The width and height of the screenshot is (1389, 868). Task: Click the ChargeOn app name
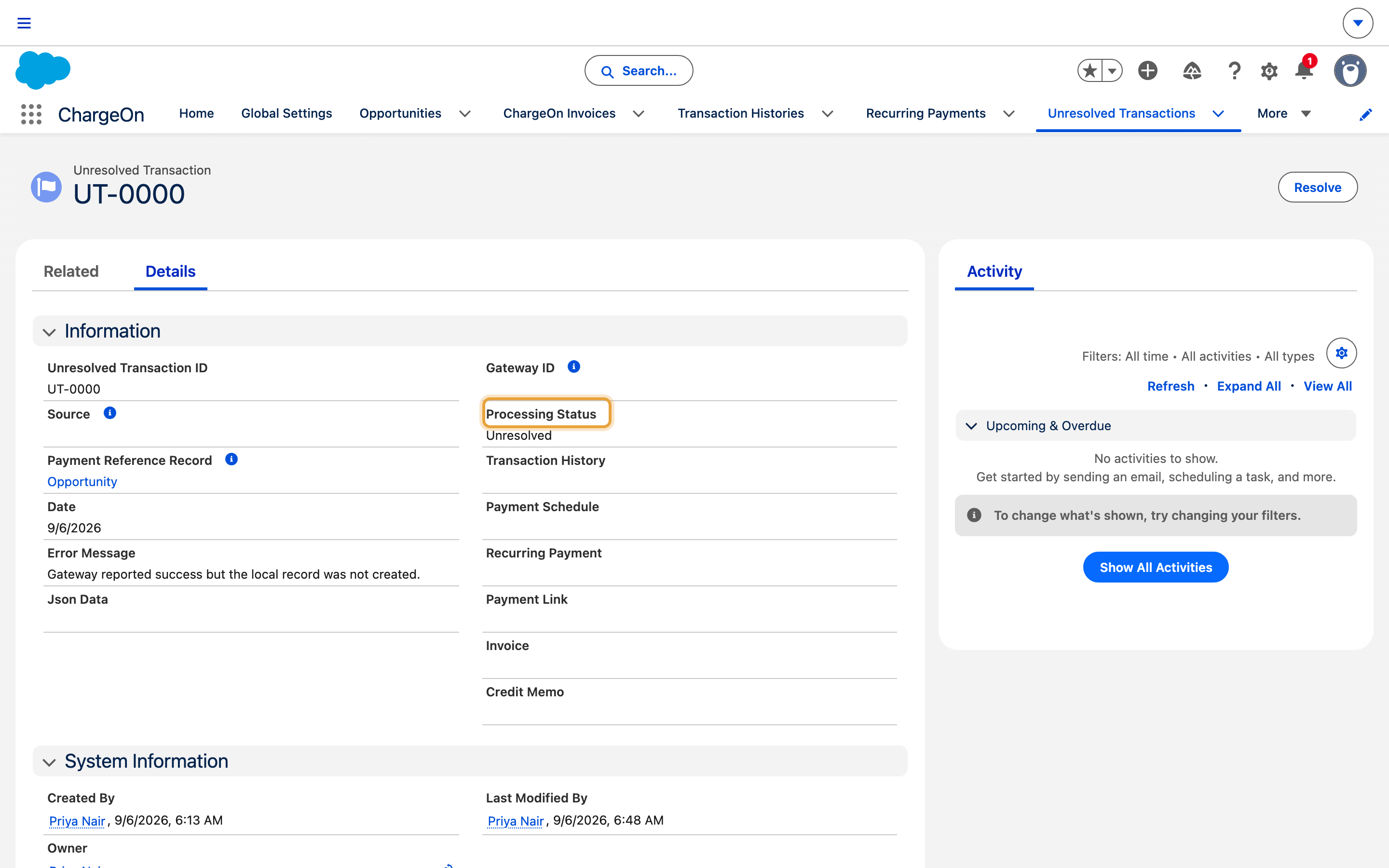[101, 114]
